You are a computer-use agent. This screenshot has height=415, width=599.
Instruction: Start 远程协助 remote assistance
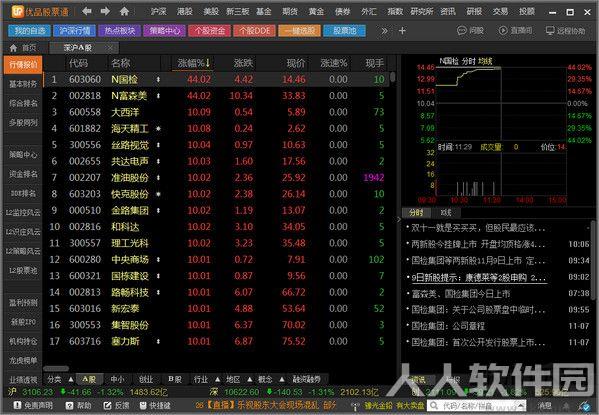pos(565,31)
